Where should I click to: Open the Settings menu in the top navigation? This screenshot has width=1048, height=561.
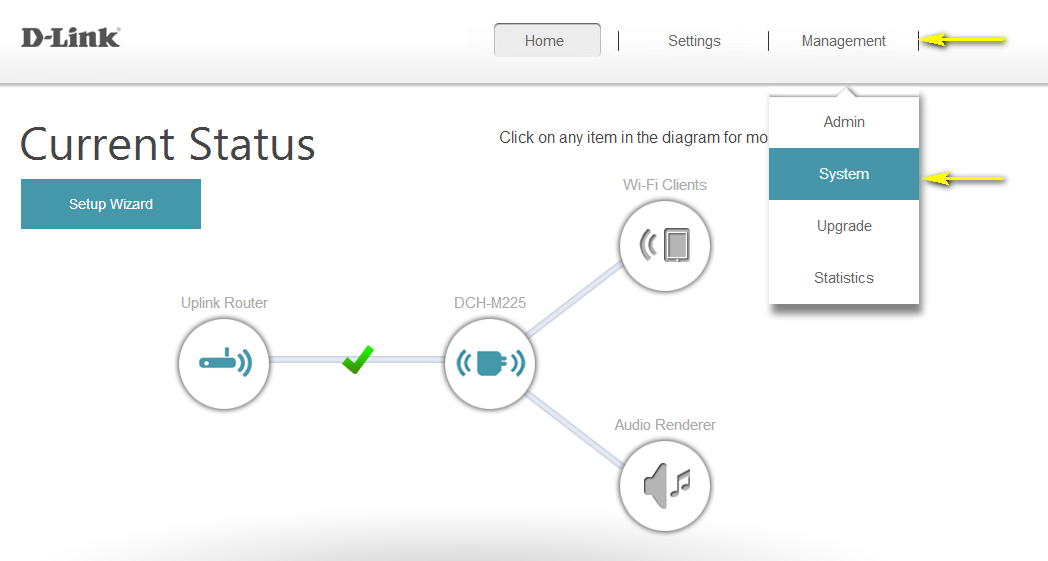(694, 41)
